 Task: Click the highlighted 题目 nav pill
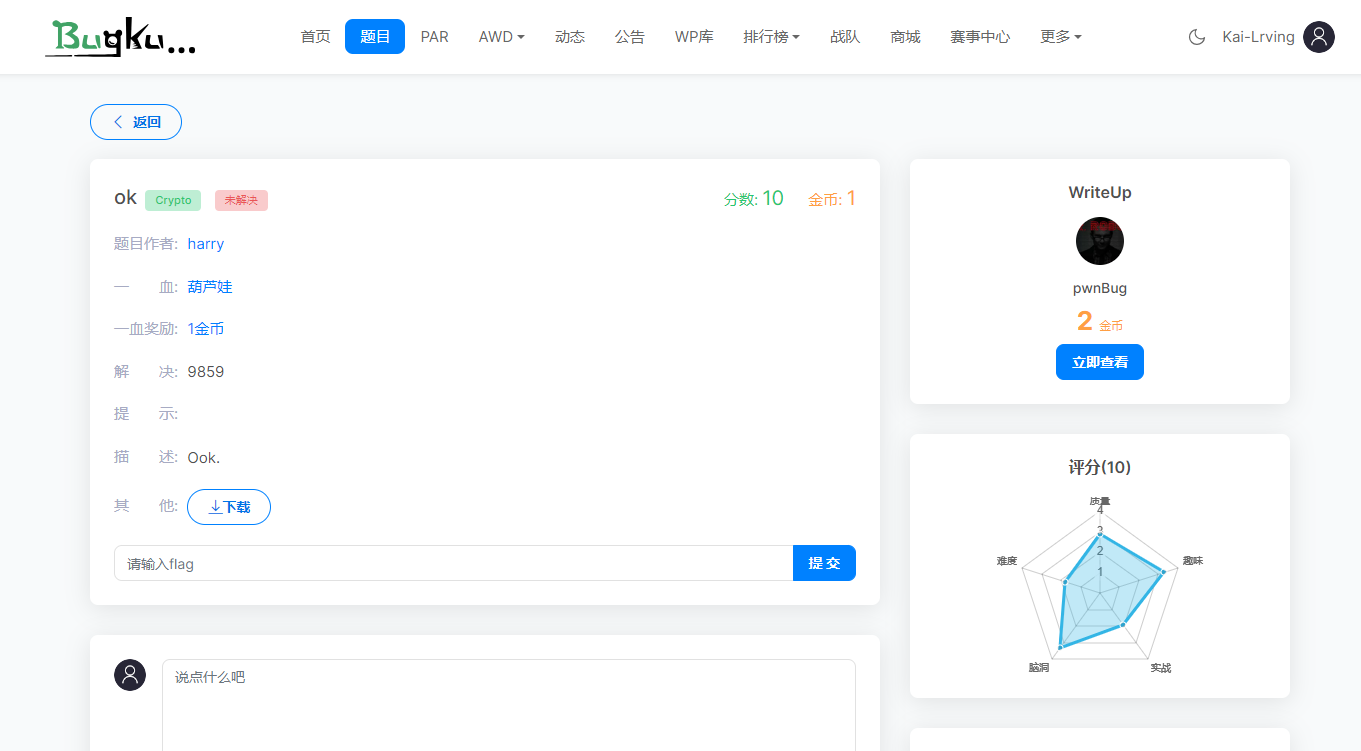pos(375,36)
